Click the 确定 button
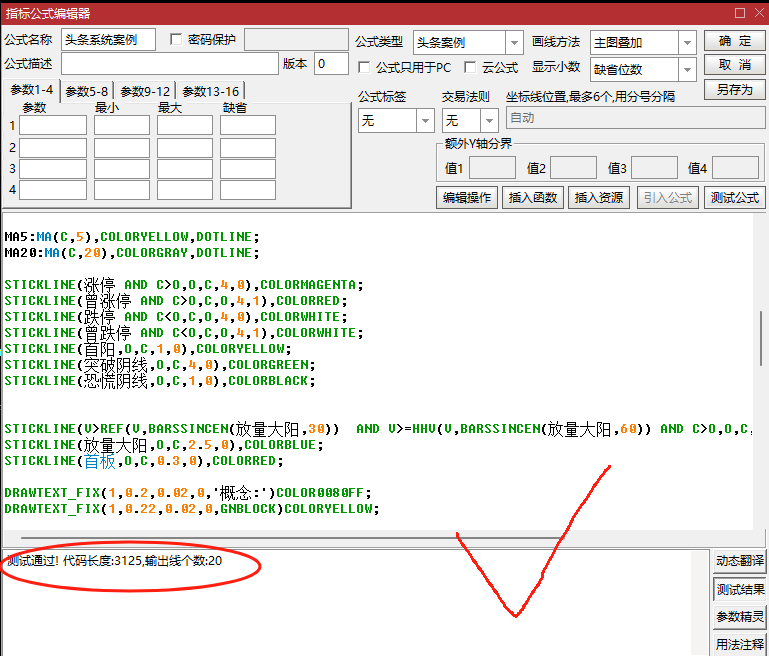769x656 pixels. pyautogui.click(x=734, y=41)
